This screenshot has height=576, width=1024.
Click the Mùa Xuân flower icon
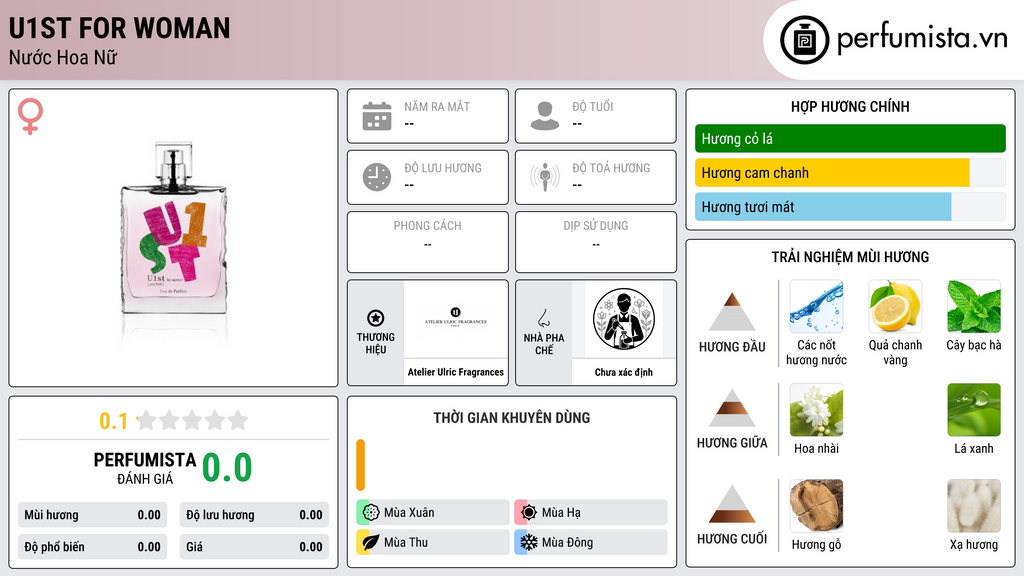(x=371, y=513)
